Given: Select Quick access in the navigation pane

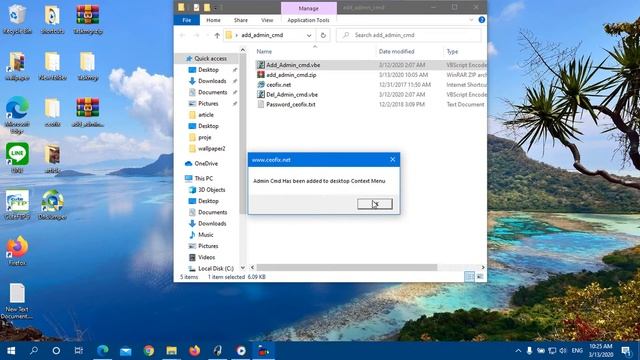Looking at the screenshot, I should point(210,58).
